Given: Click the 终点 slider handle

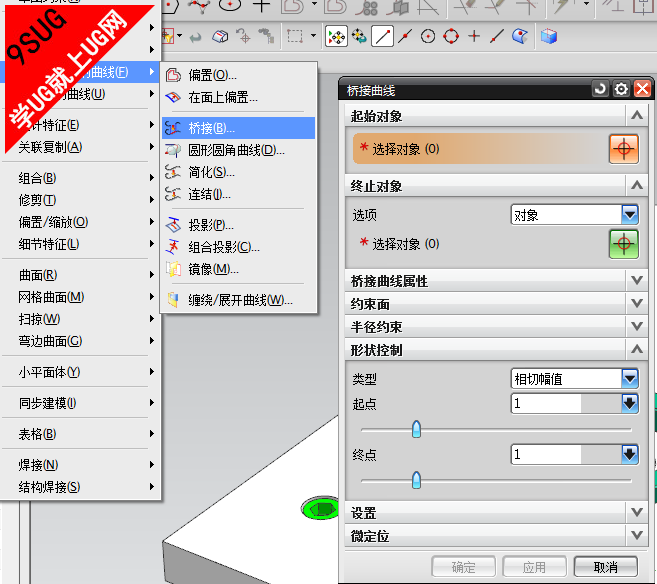Looking at the screenshot, I should [x=416, y=480].
